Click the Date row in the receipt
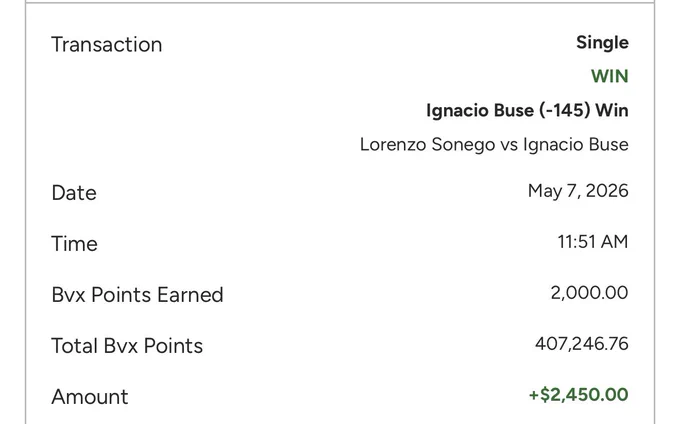Image resolution: width=680 pixels, height=424 pixels. click(340, 192)
